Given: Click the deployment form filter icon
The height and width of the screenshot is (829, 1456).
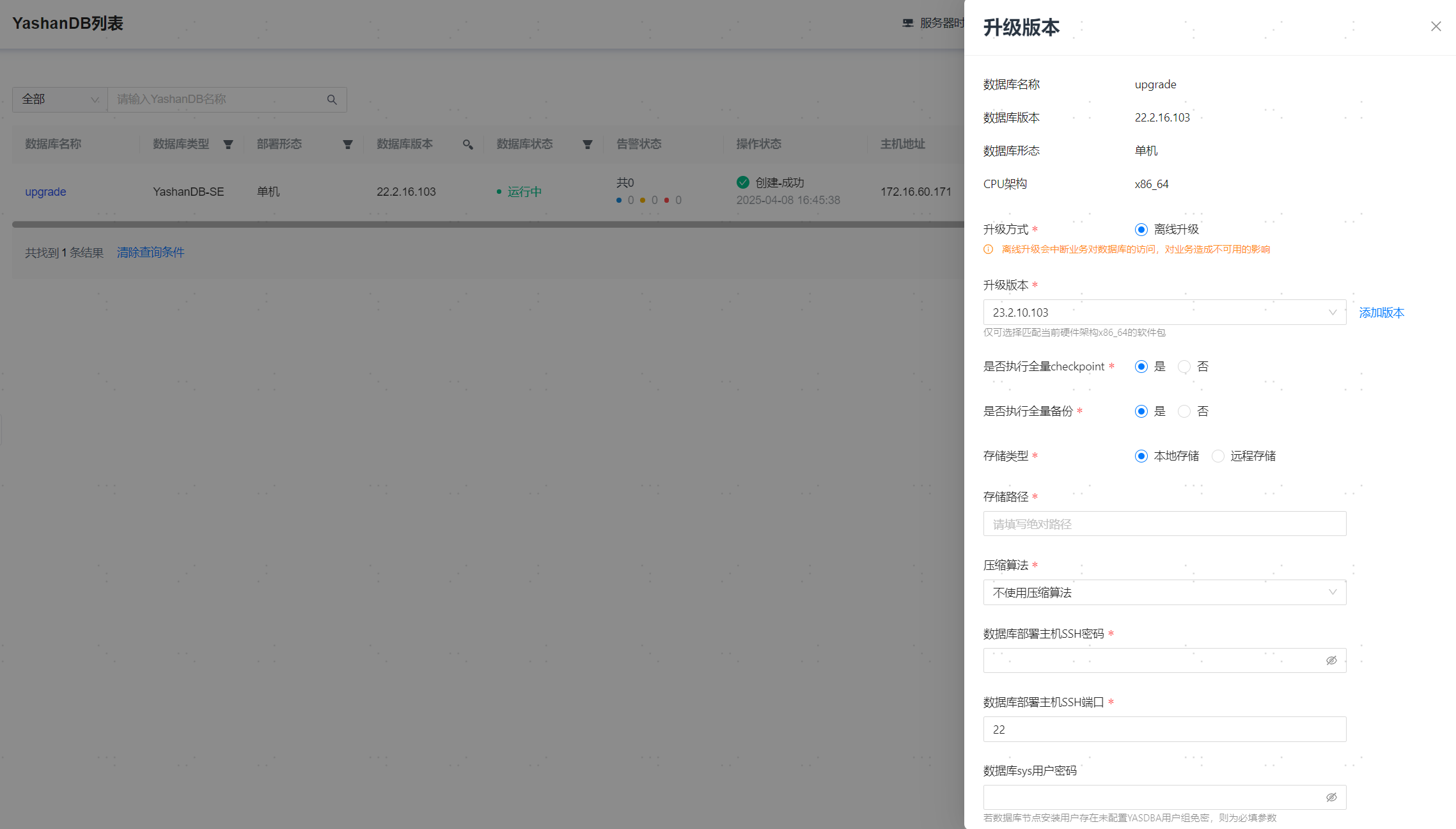Looking at the screenshot, I should coord(347,145).
